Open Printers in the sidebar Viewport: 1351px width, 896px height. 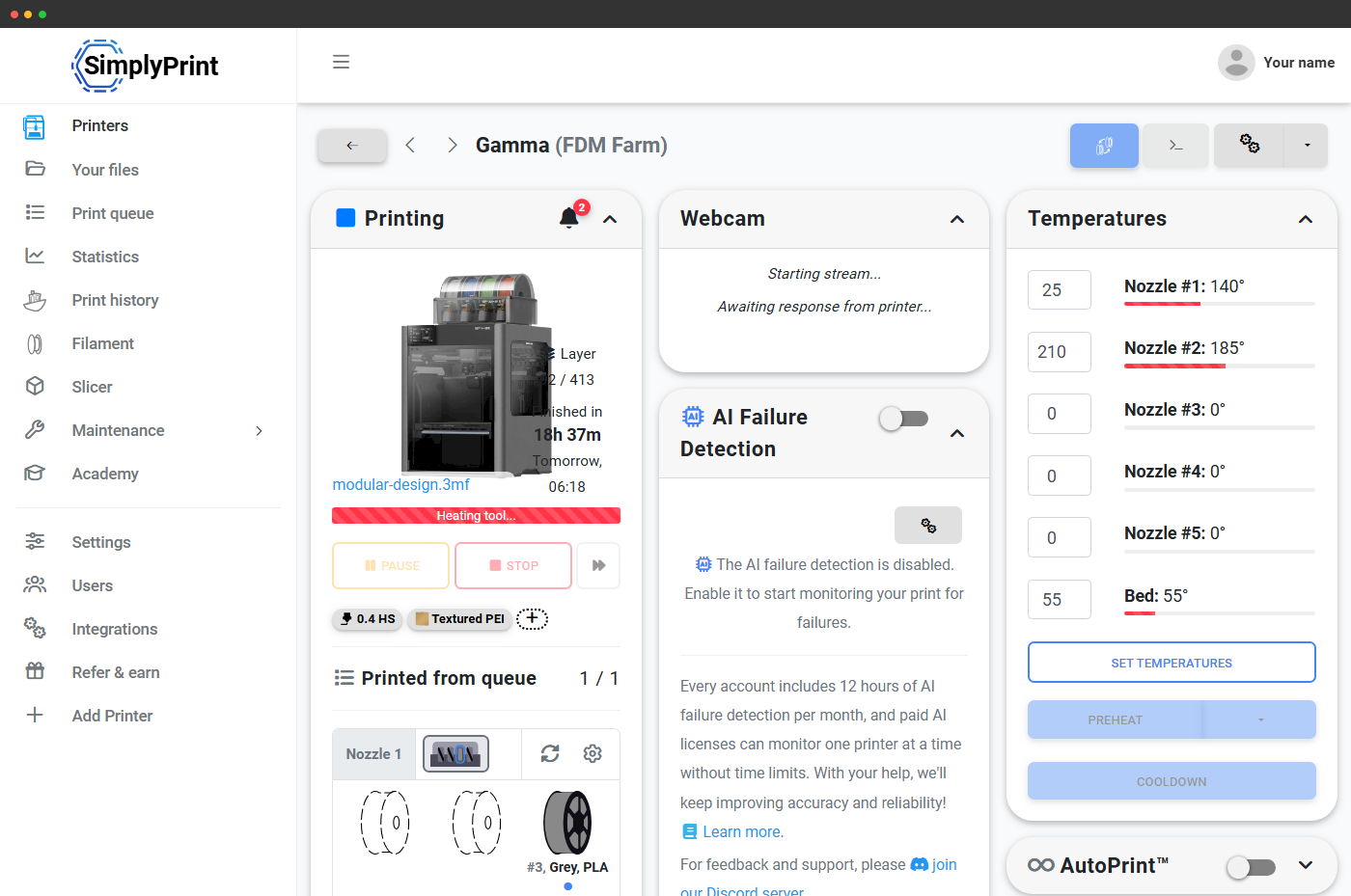(100, 125)
